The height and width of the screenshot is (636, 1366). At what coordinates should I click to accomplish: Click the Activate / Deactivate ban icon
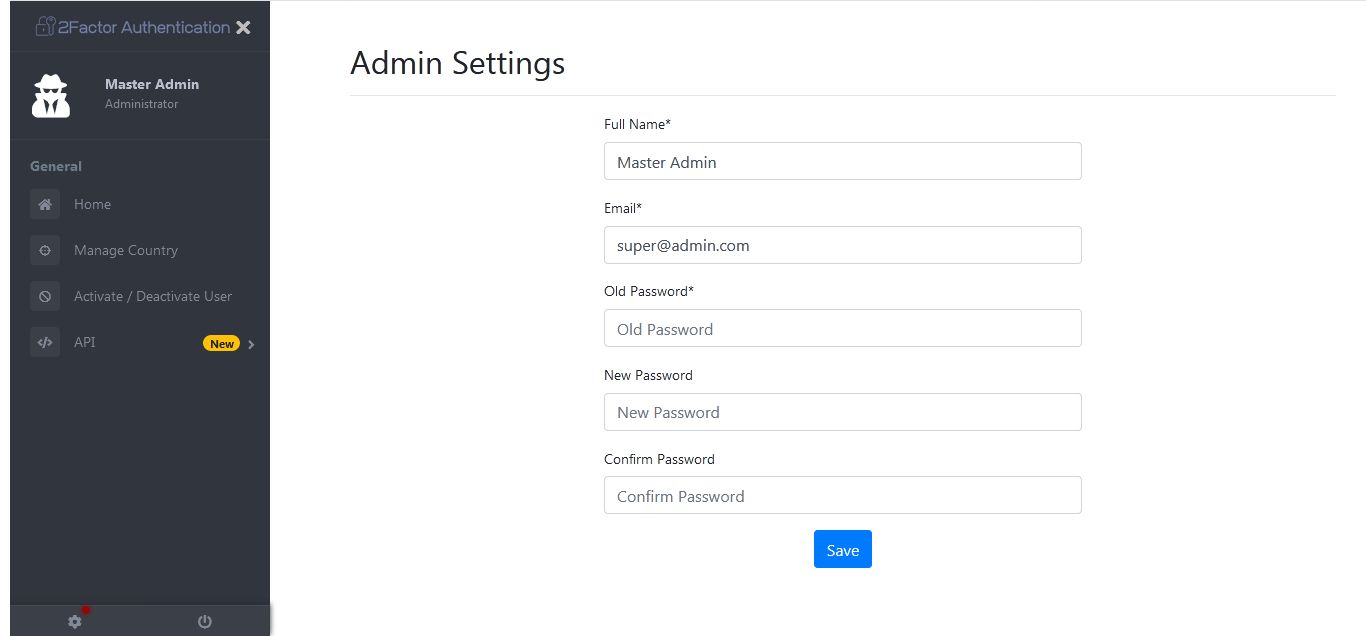pyautogui.click(x=45, y=296)
